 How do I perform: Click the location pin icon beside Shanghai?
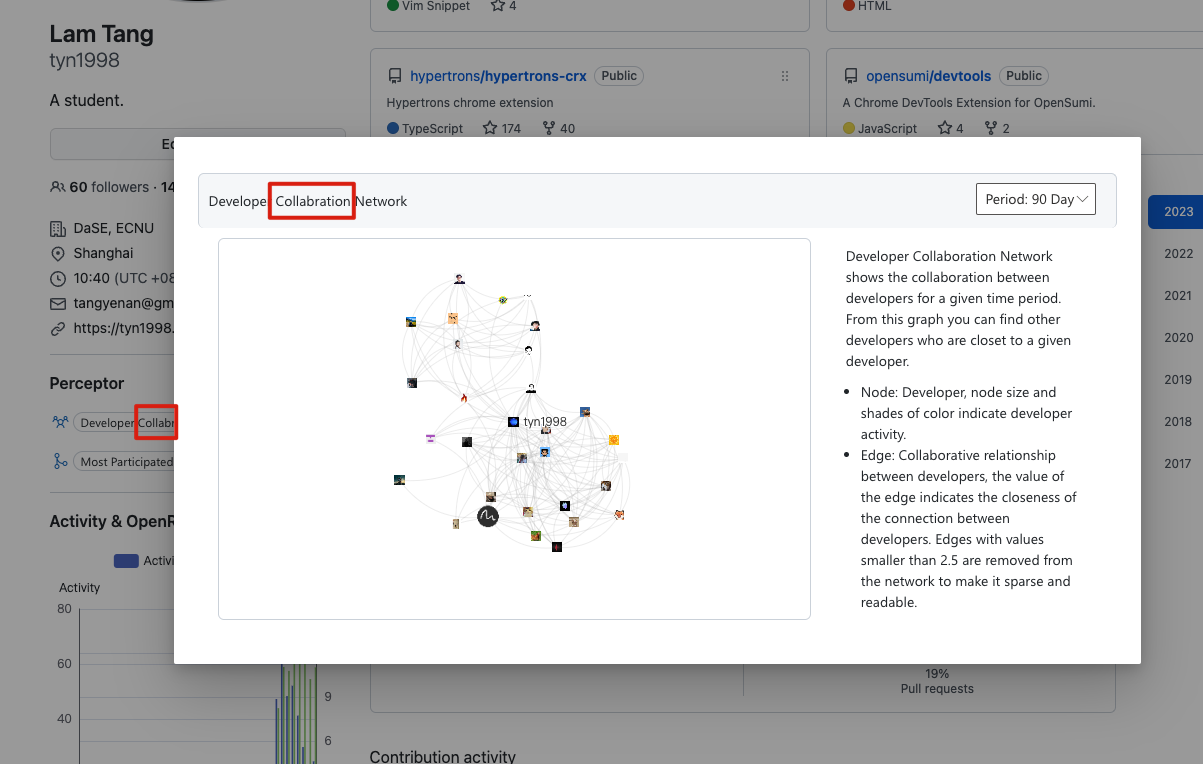tap(57, 253)
